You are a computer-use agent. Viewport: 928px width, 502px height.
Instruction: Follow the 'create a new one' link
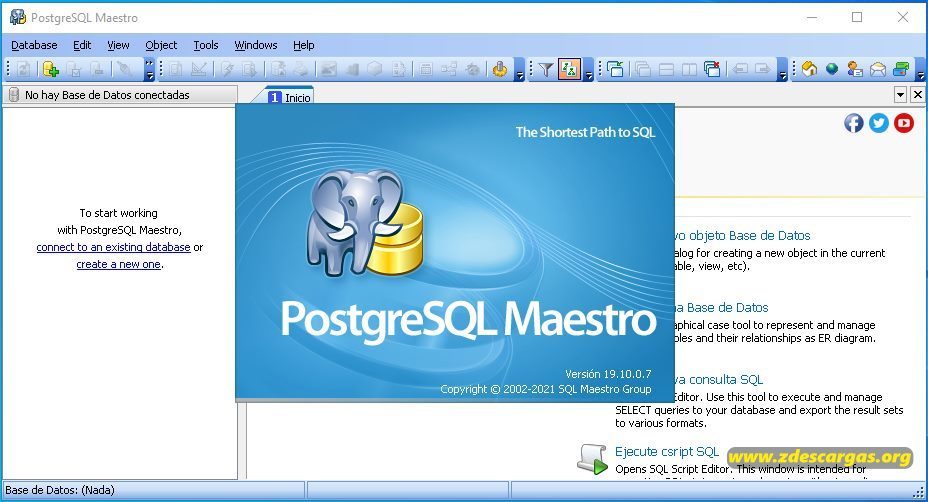click(x=118, y=264)
